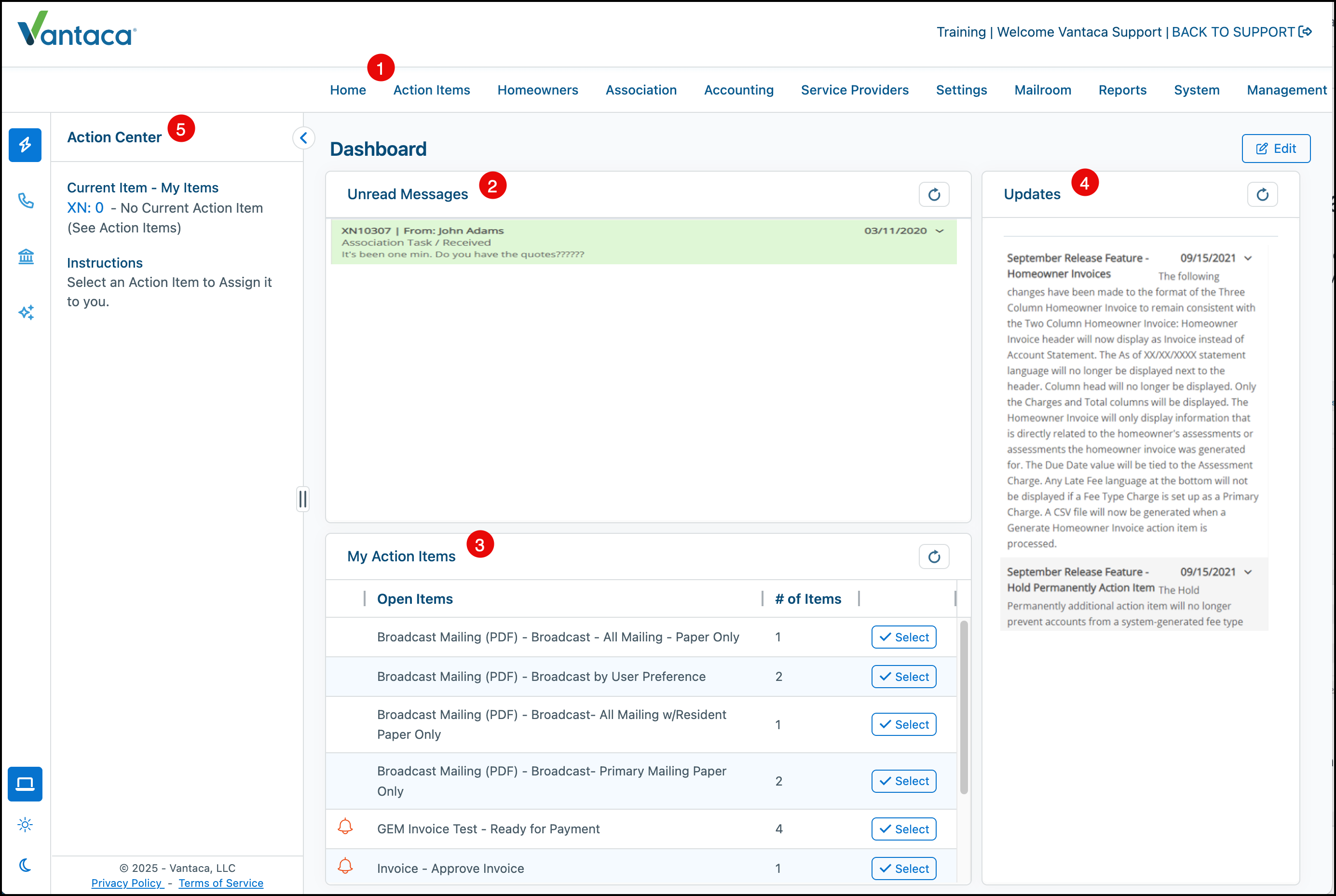Refresh the My Action Items panel
Screen dimensions: 1336x896
pyautogui.click(x=934, y=557)
